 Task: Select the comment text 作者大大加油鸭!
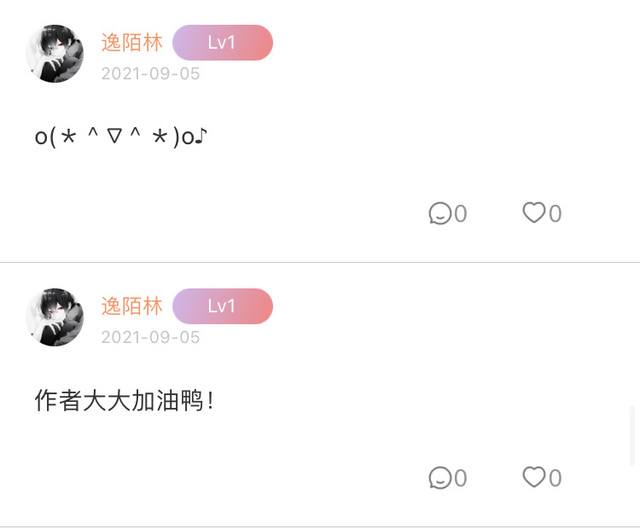tap(124, 400)
